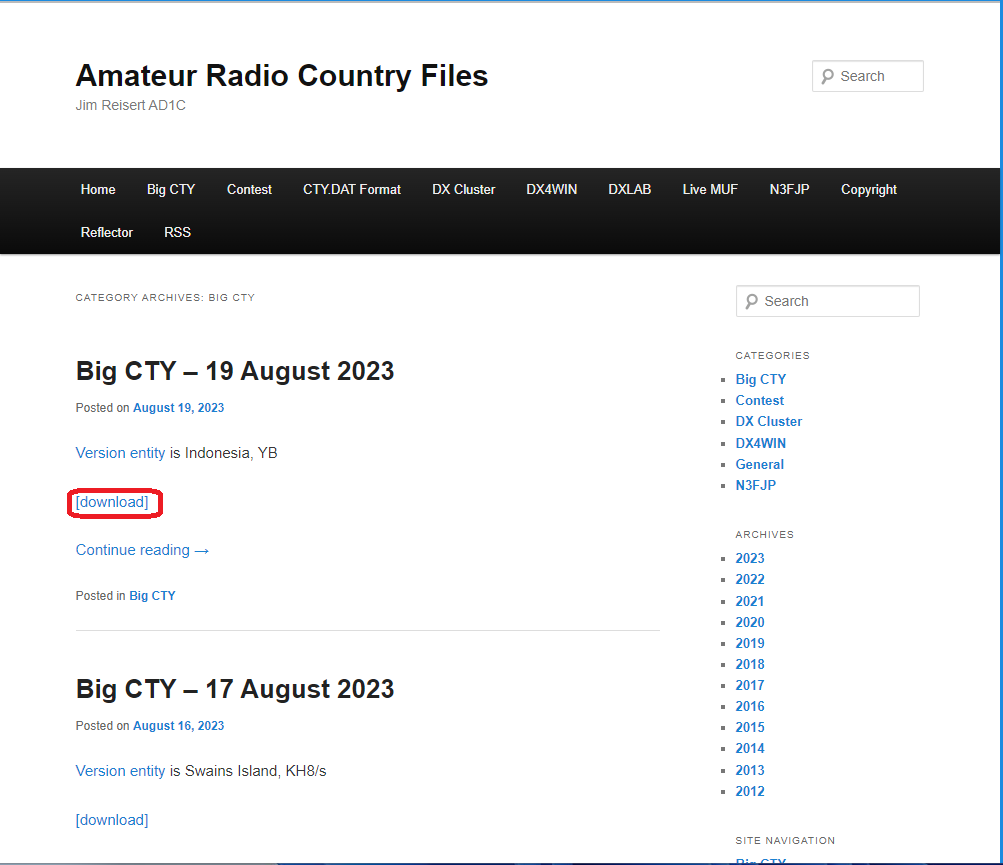This screenshot has height=865, width=1003.
Task: Open the Big CTY navigation item
Action: pyautogui.click(x=171, y=189)
